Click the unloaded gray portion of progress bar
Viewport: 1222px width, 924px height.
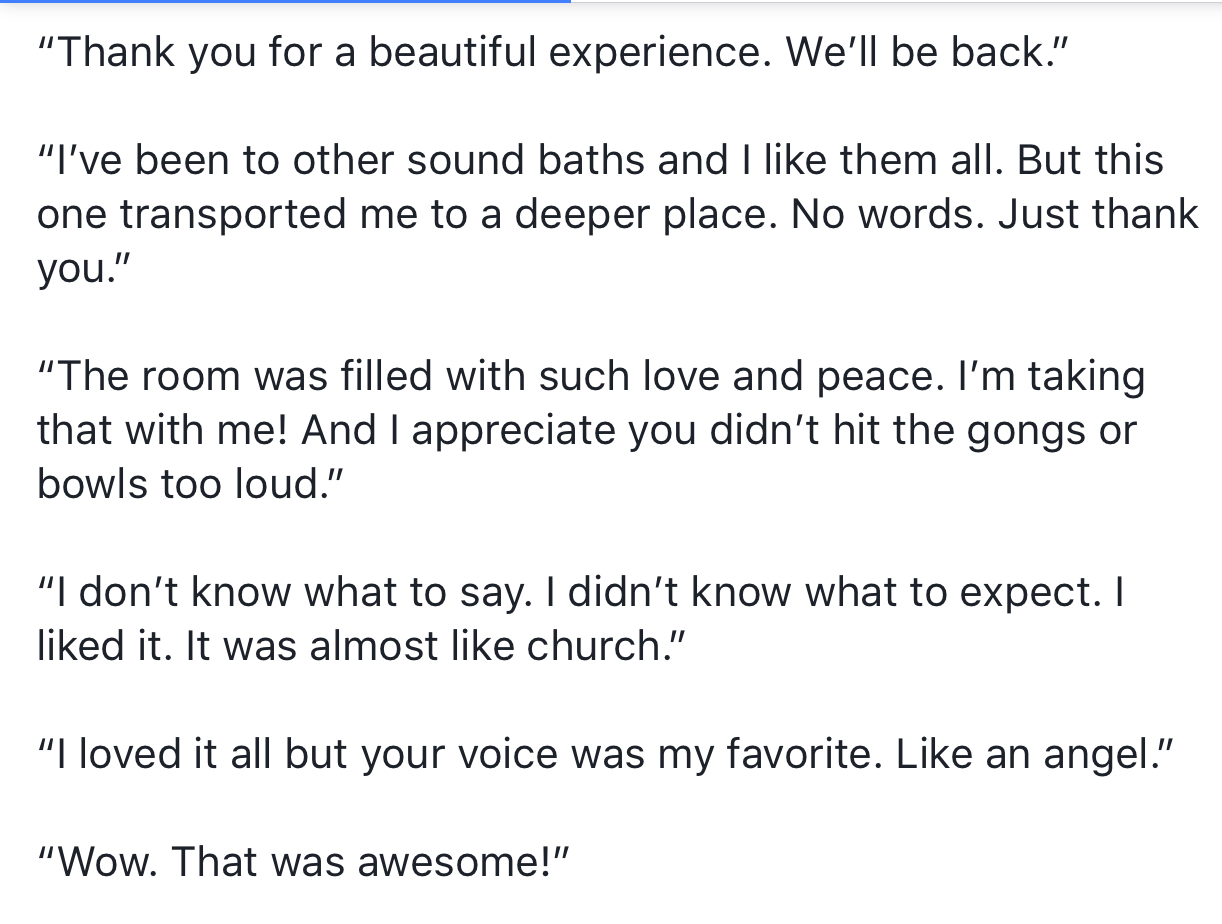pos(896,2)
